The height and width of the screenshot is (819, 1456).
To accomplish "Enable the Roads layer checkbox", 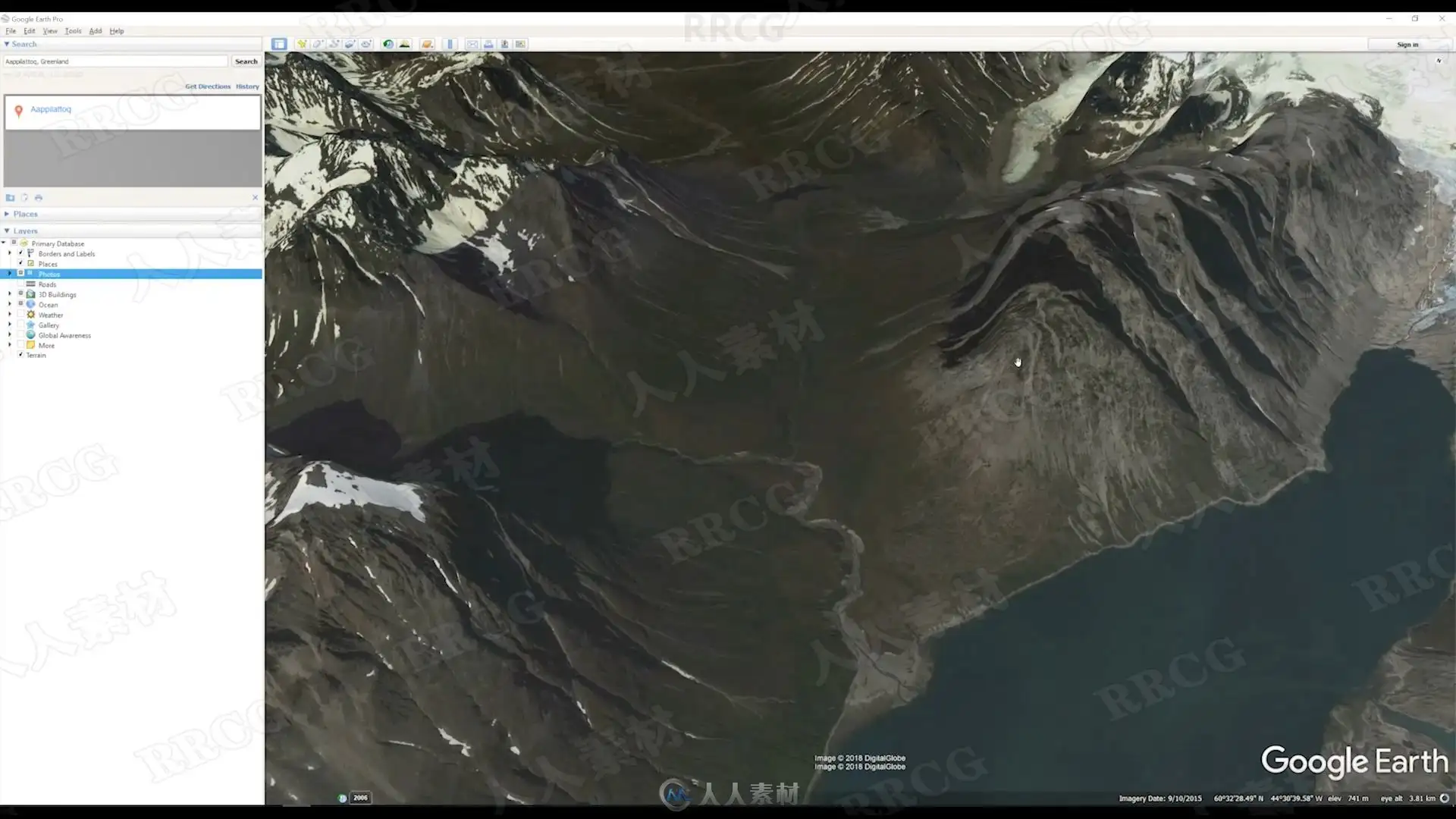I will (x=20, y=284).
